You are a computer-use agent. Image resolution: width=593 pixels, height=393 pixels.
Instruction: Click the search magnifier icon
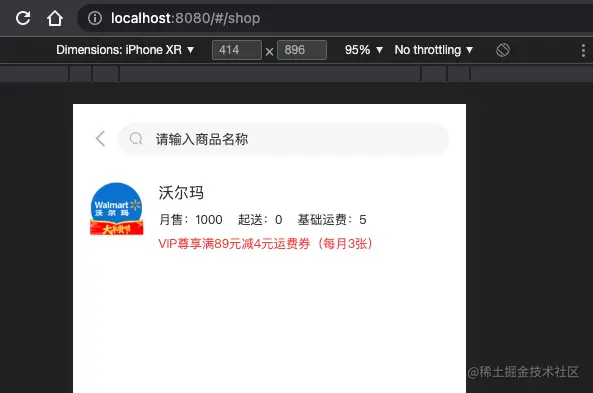click(136, 139)
